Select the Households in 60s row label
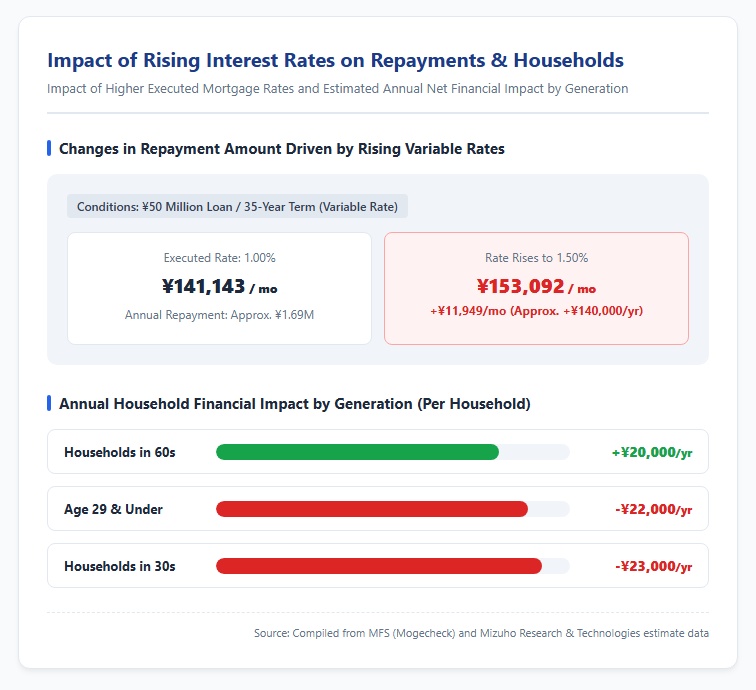This screenshot has height=690, width=756. [x=120, y=452]
